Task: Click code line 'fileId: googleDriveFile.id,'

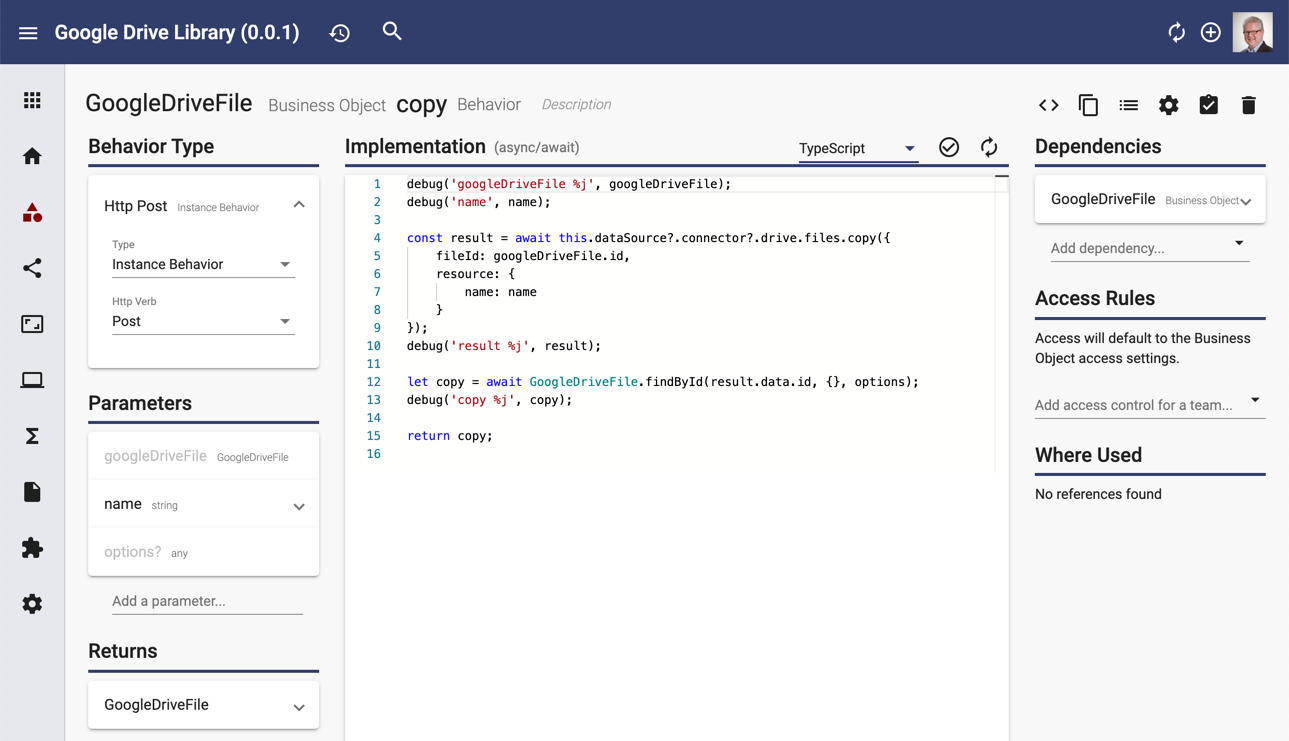Action: coord(533,256)
